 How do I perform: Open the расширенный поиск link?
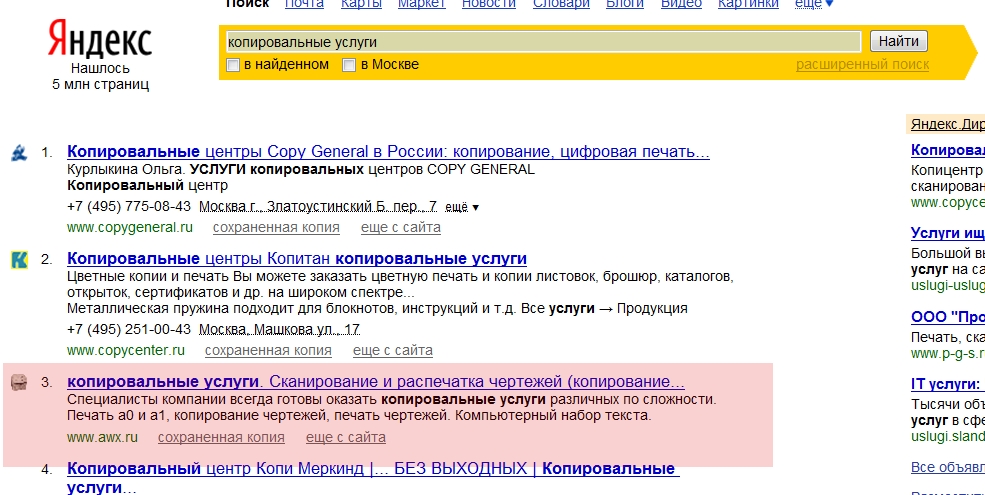(x=862, y=64)
